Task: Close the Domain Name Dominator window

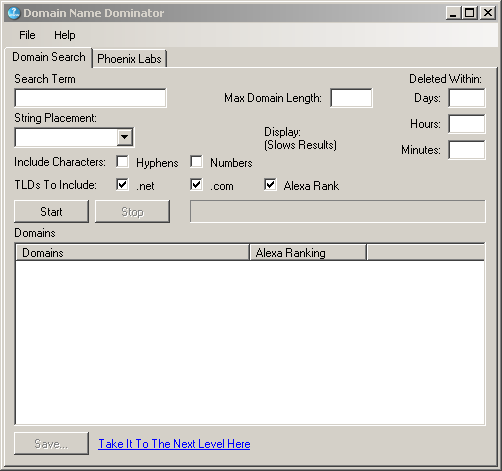Action: pos(488,13)
